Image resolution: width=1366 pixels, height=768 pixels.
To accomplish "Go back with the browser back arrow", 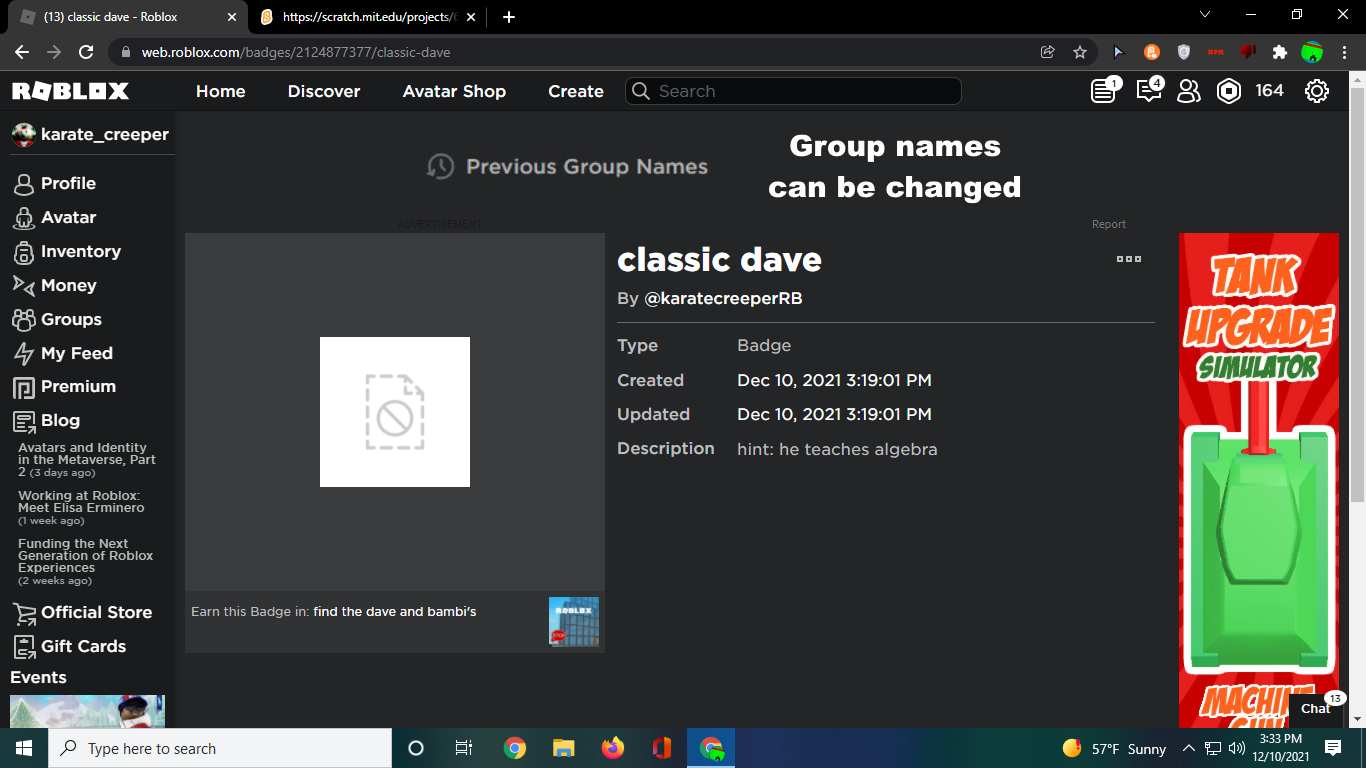I will pos(22,52).
